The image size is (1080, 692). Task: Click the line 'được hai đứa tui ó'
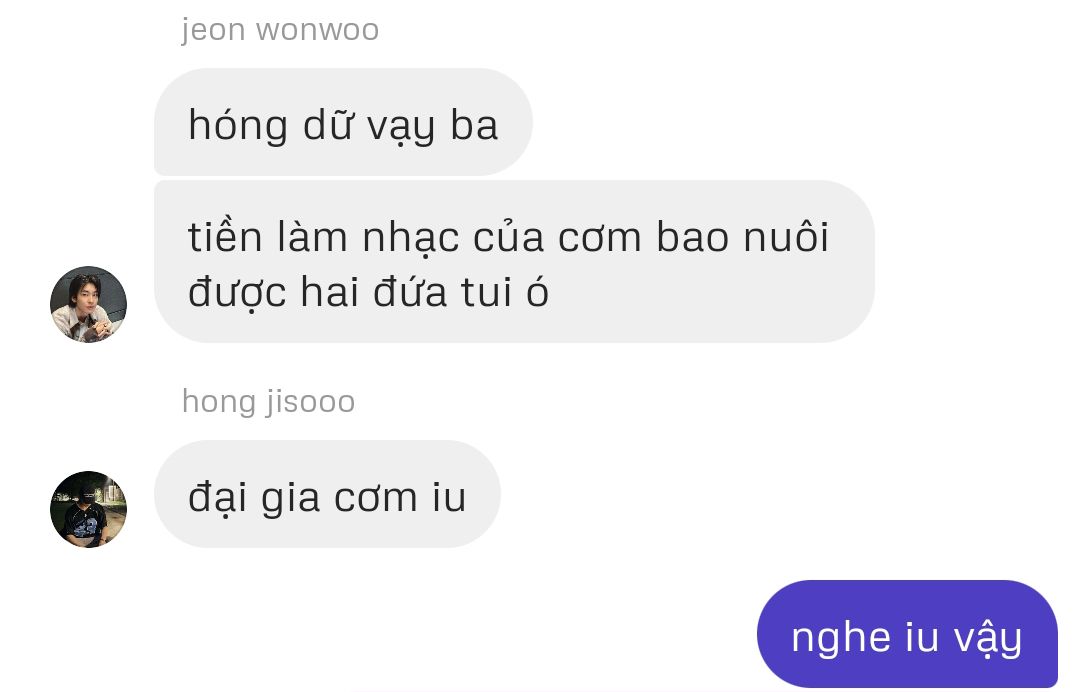click(368, 292)
